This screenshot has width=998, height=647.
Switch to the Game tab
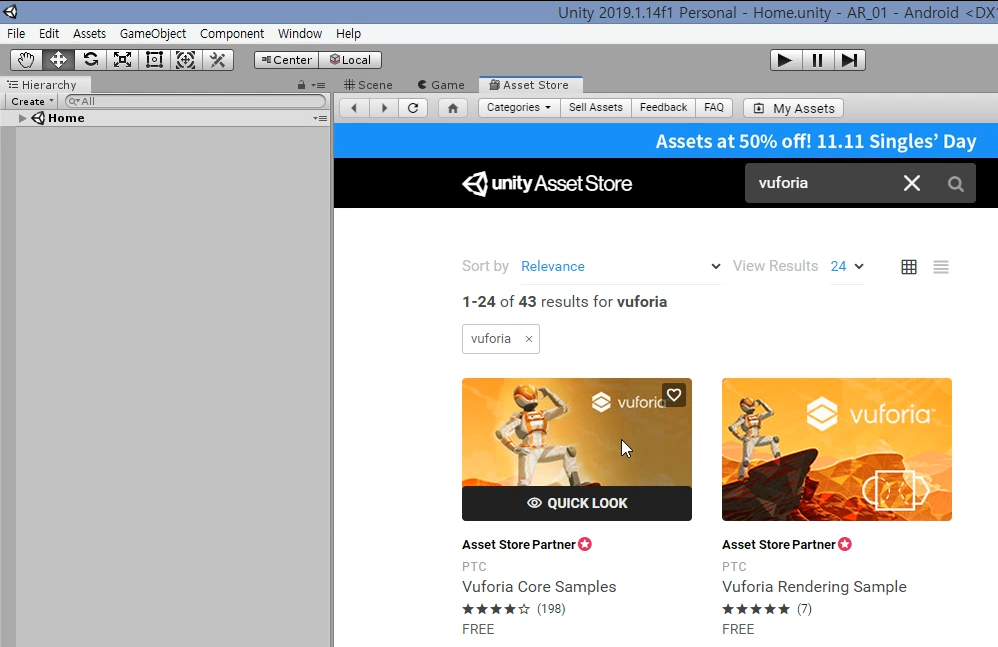click(x=441, y=85)
